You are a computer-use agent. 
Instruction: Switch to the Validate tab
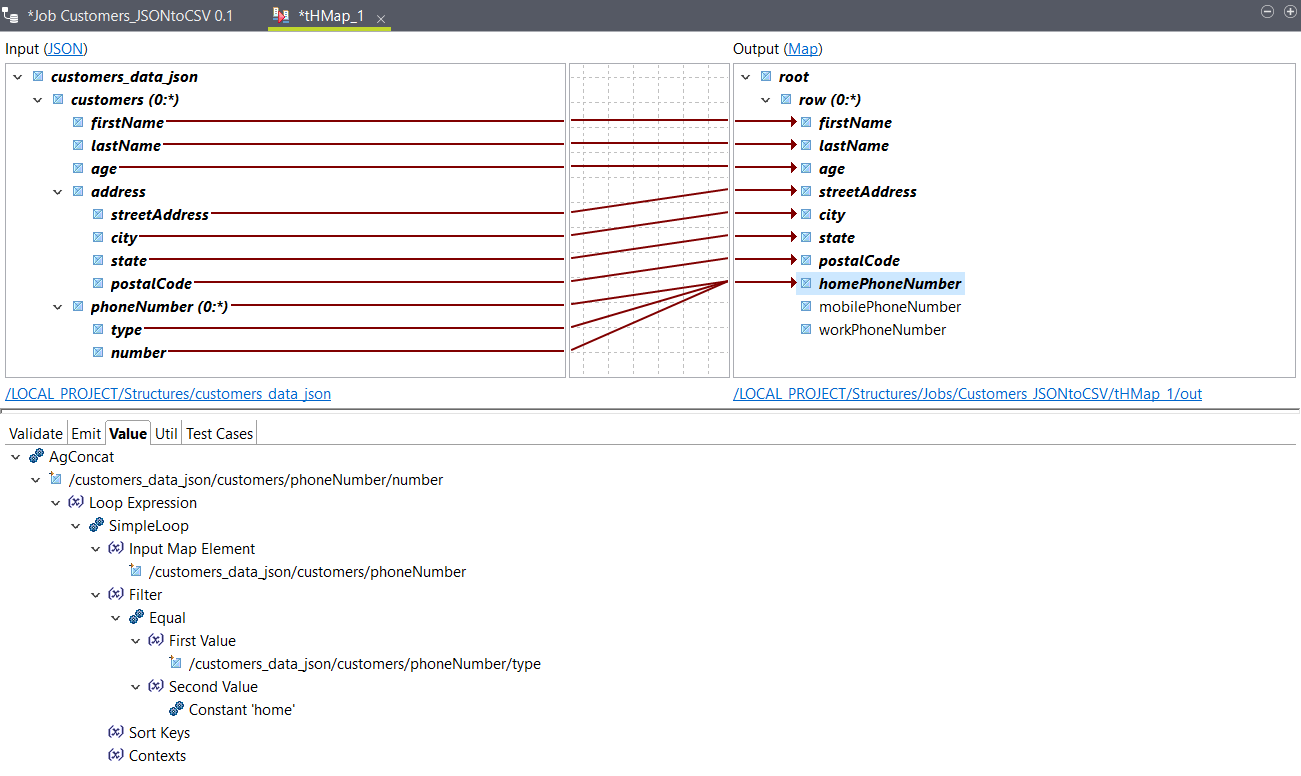click(x=36, y=433)
